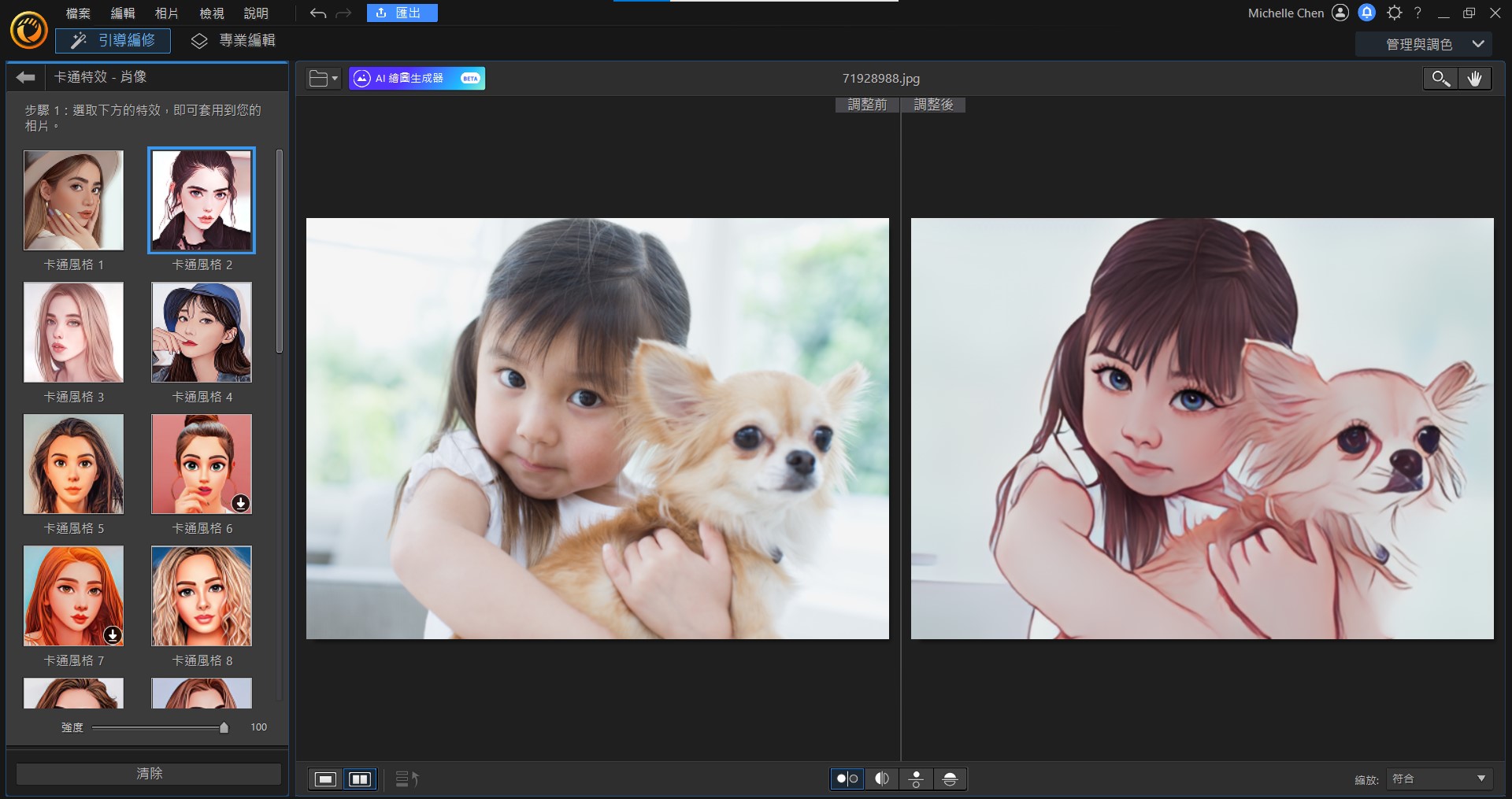Click the cartoon result in the after pane

pyautogui.click(x=1203, y=428)
